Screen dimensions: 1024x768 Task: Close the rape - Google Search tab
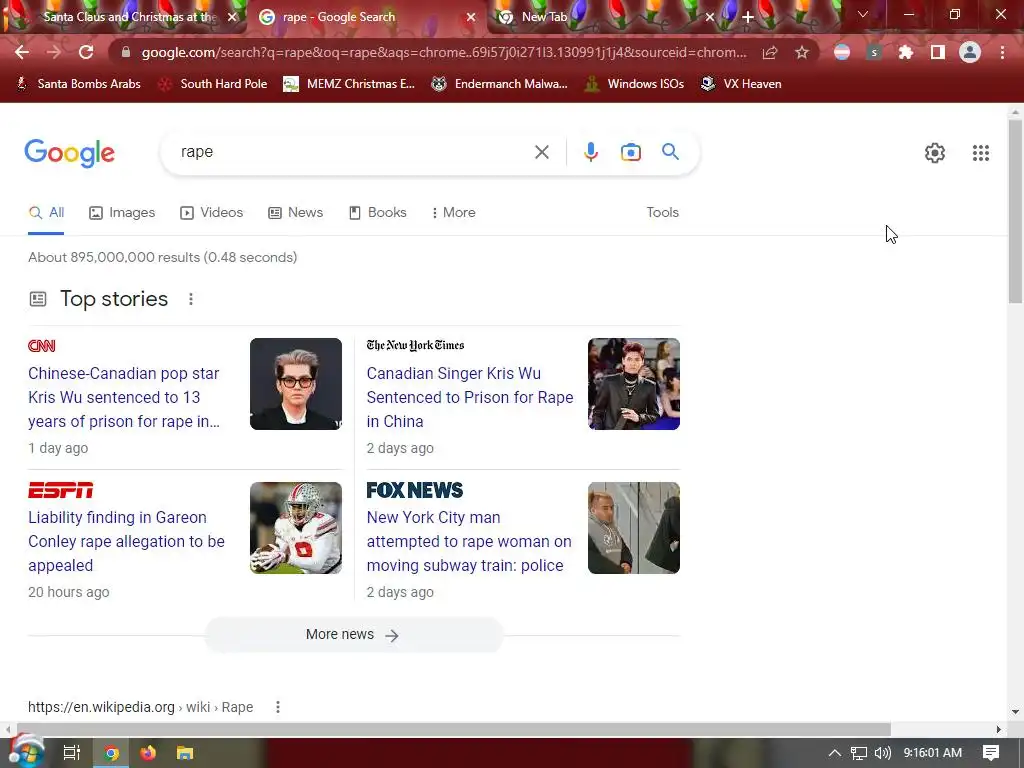tap(471, 17)
